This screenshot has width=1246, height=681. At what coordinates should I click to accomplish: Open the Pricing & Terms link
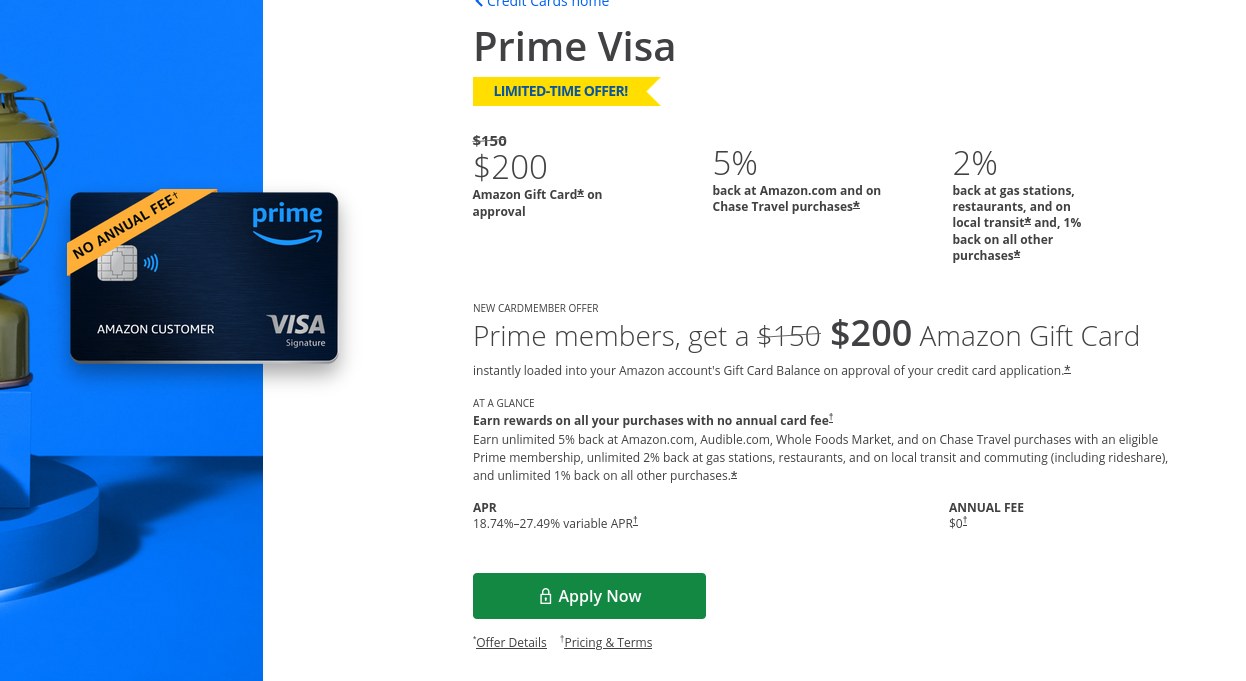coord(608,643)
